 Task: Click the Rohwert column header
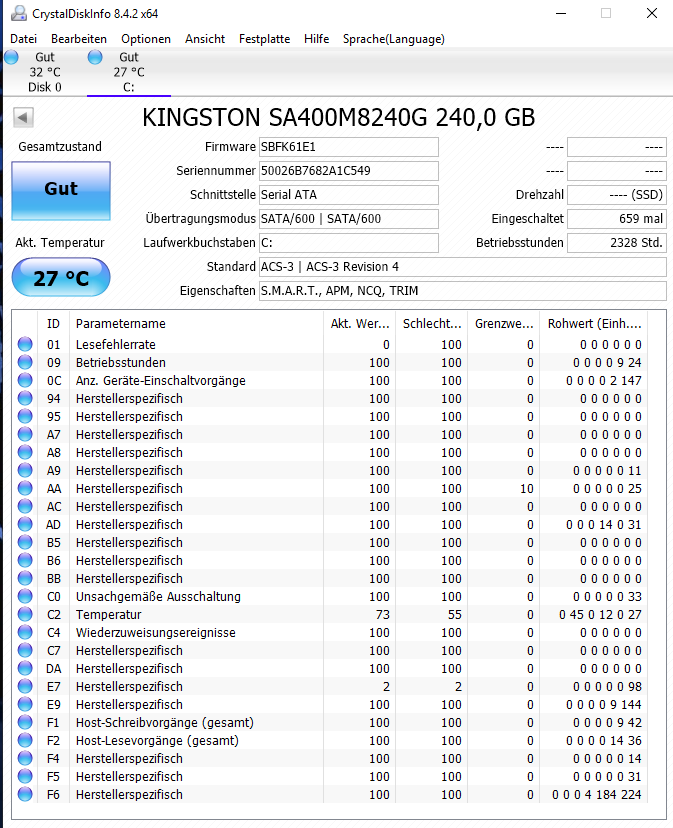click(x=594, y=324)
